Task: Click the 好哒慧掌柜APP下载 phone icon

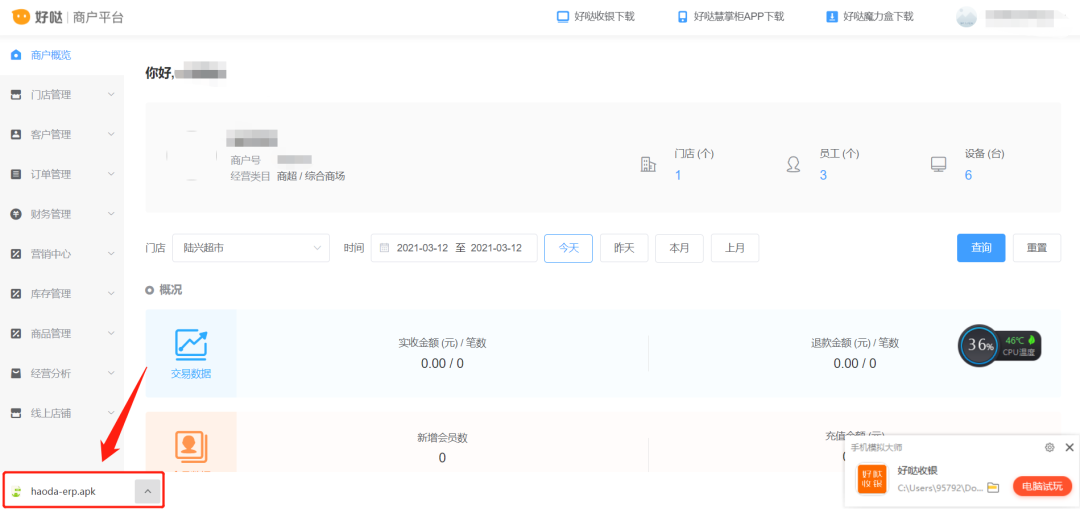Action: (682, 17)
